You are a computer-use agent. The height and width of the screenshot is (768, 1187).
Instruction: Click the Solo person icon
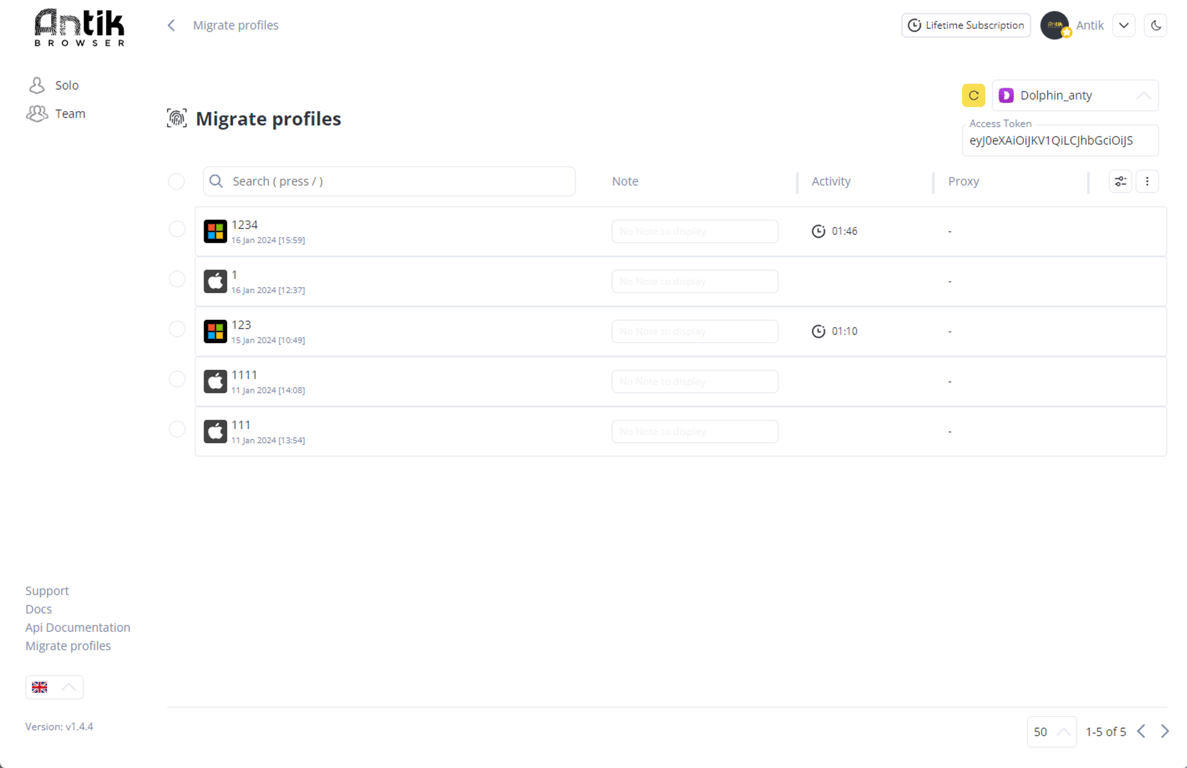36,85
